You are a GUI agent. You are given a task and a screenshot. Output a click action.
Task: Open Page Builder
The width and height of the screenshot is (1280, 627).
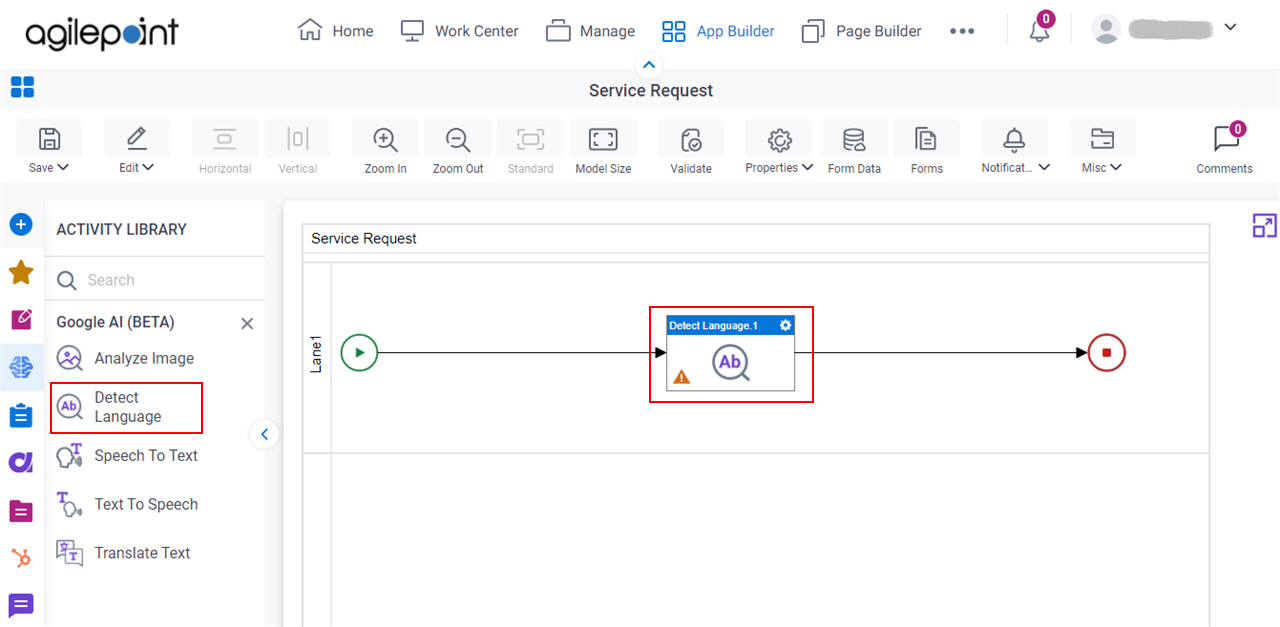861,31
